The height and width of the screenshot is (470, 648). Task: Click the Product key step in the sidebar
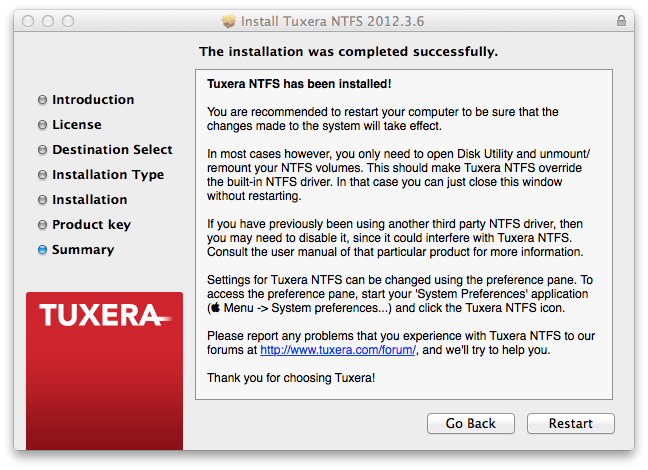coord(91,225)
